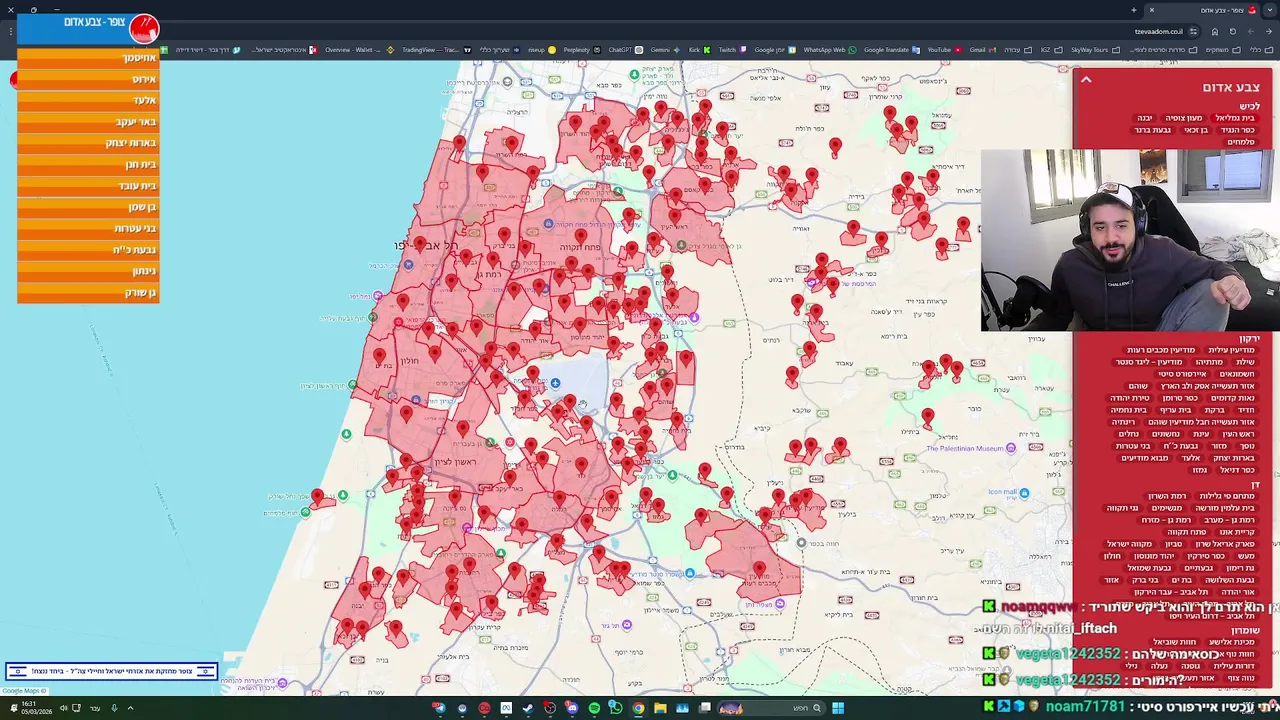Select בארות יצחק in the orange list
Viewport: 1280px width, 720px height.
click(88, 143)
